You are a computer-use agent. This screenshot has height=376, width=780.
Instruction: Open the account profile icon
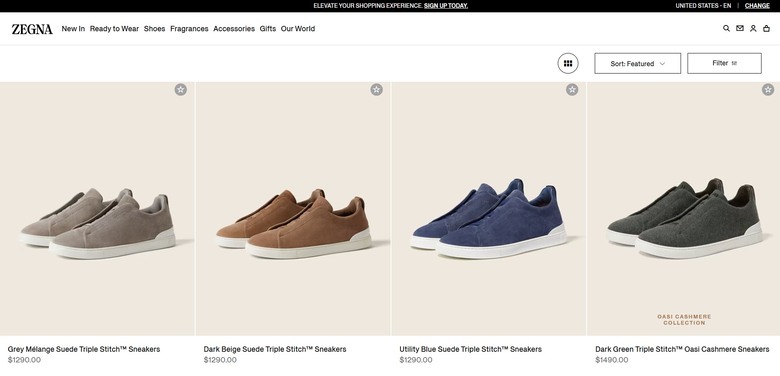(753, 28)
